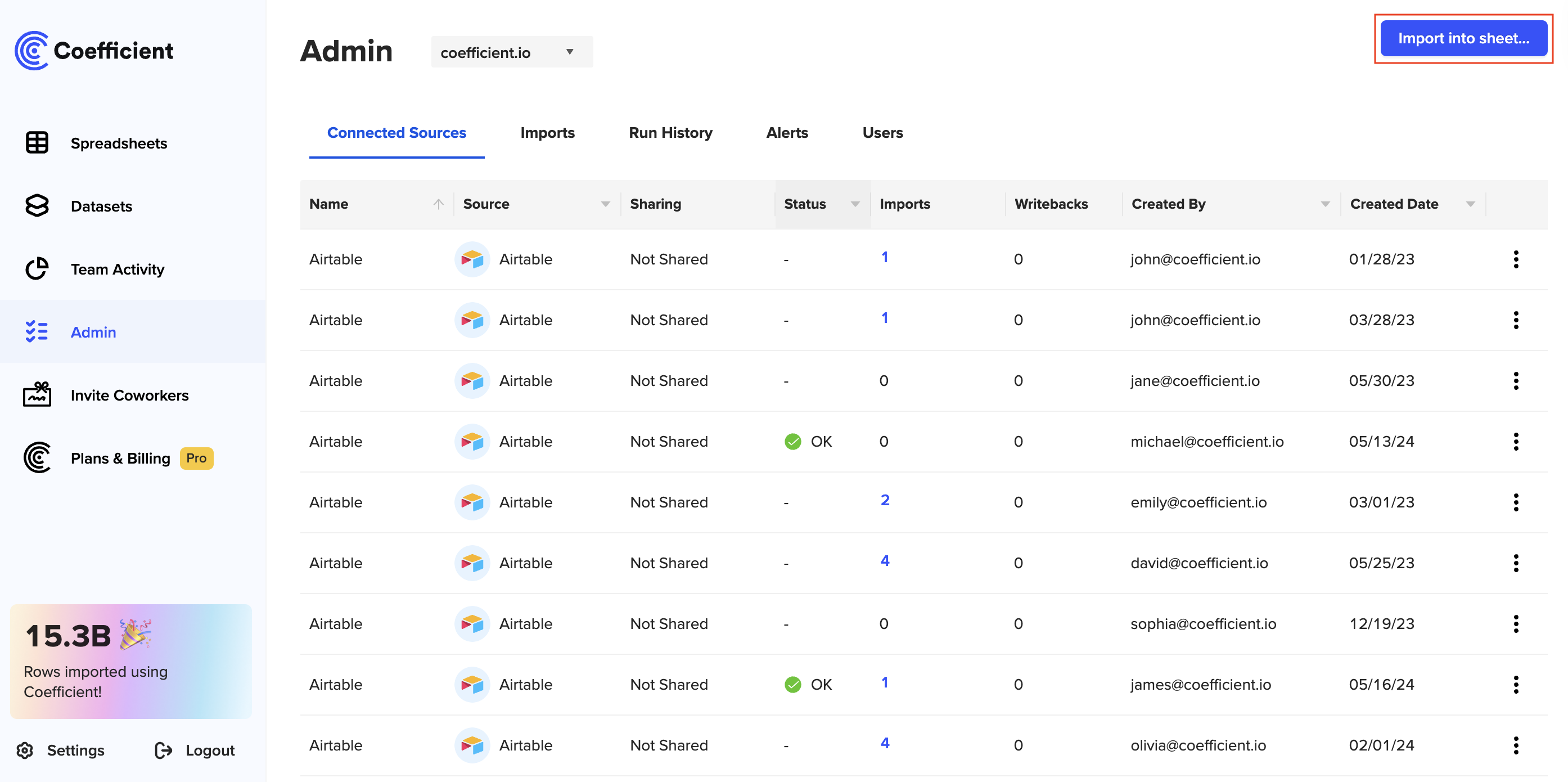Click Airtable icon in michael's row

point(472,442)
